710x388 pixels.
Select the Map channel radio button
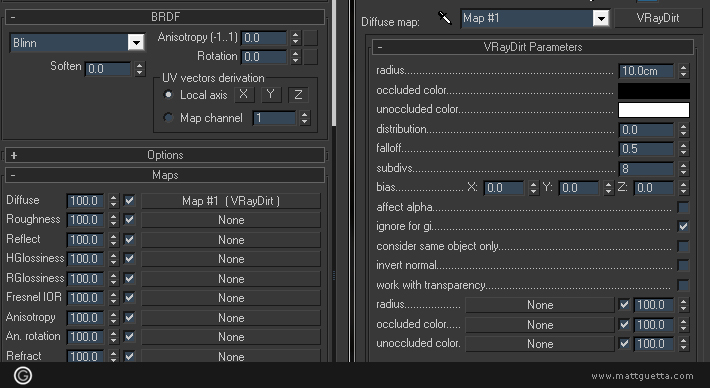[x=168, y=118]
